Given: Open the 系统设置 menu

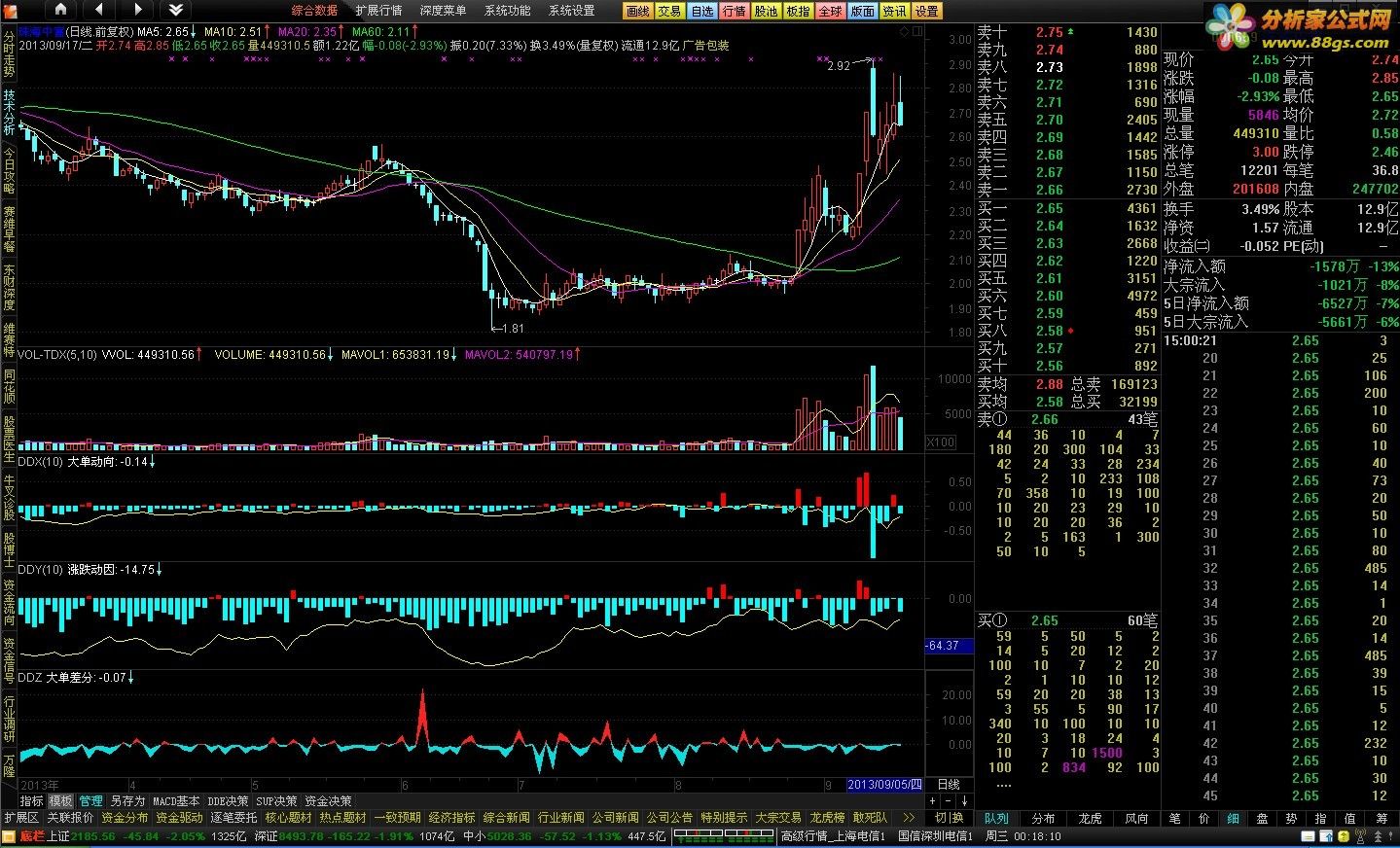Looking at the screenshot, I should tap(571, 11).
